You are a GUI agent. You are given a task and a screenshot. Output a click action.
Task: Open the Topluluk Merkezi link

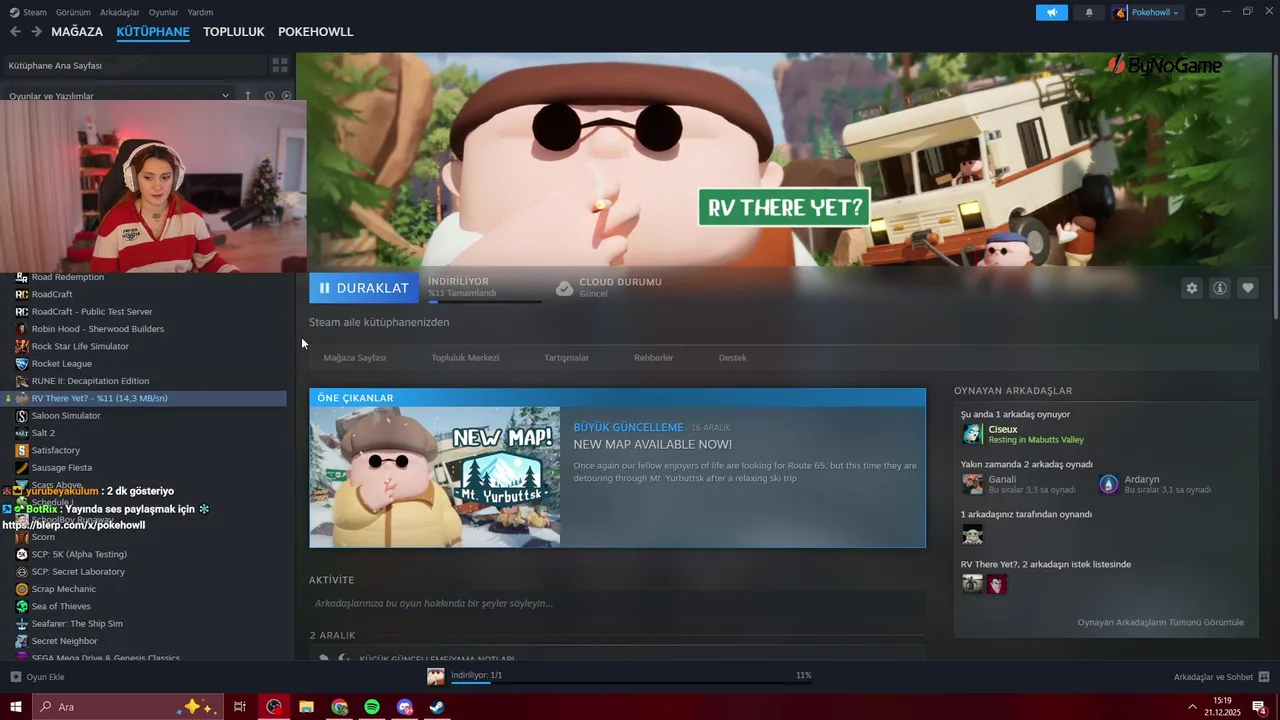(x=465, y=357)
